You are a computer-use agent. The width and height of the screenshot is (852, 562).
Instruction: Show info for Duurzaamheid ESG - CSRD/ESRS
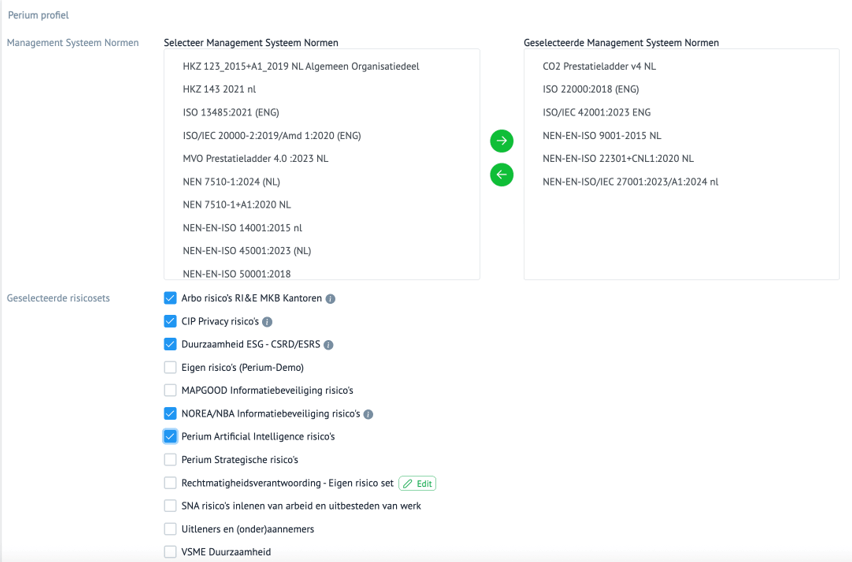[329, 345]
